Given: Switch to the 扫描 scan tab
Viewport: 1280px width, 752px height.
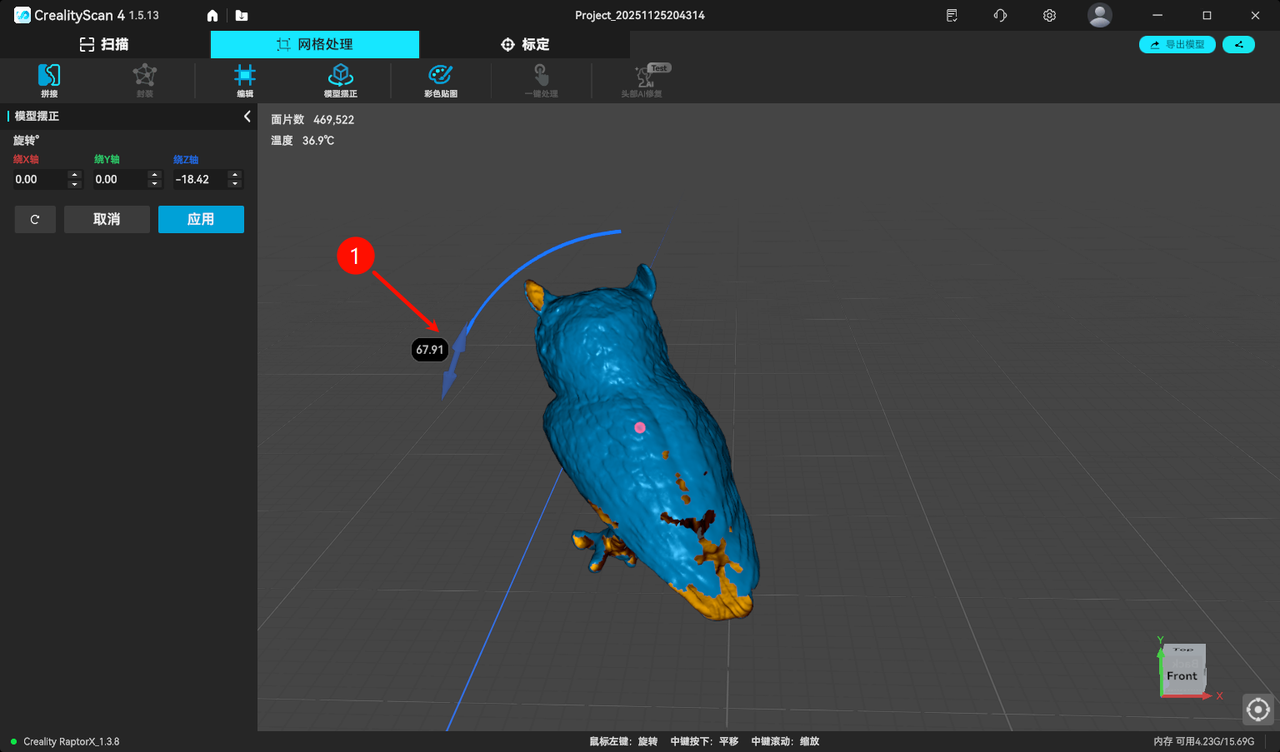Looking at the screenshot, I should [104, 45].
